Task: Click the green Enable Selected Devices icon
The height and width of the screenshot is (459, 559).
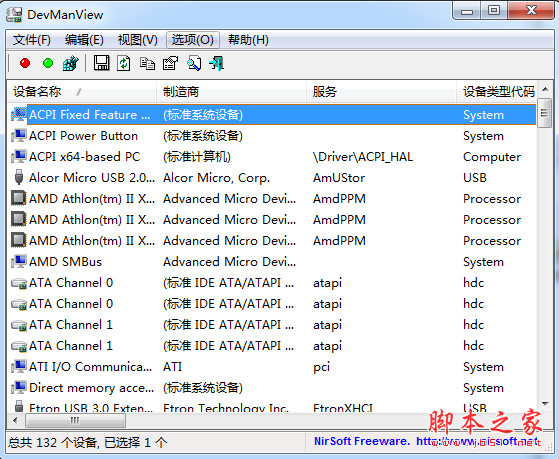Action: click(x=48, y=63)
